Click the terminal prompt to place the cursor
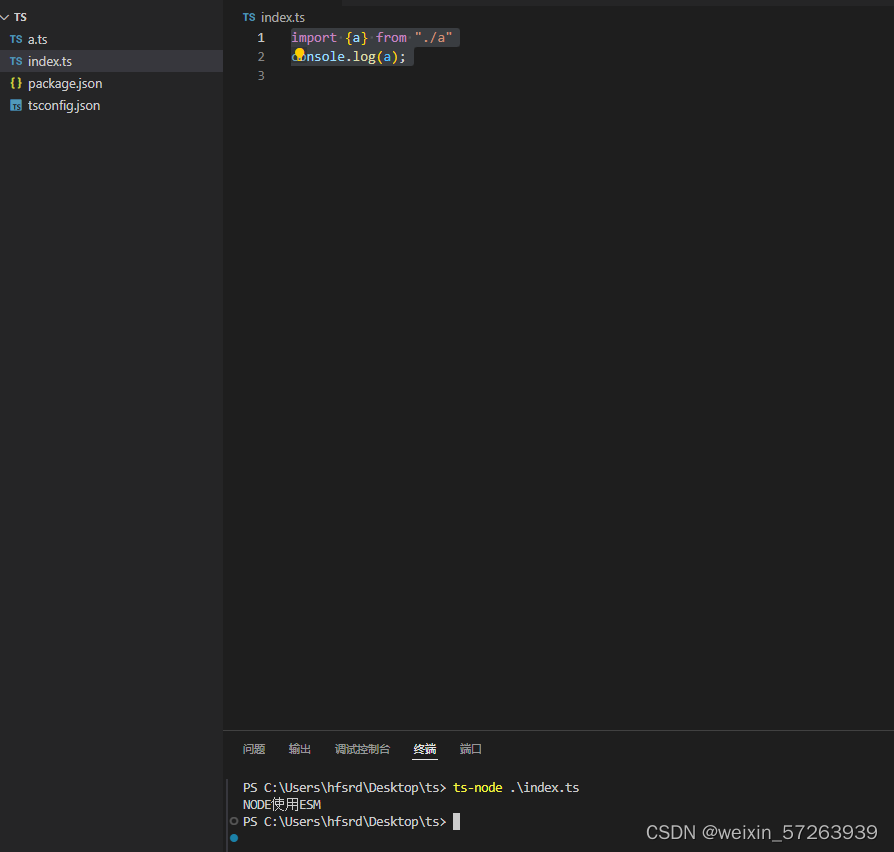The image size is (894, 852). [457, 821]
